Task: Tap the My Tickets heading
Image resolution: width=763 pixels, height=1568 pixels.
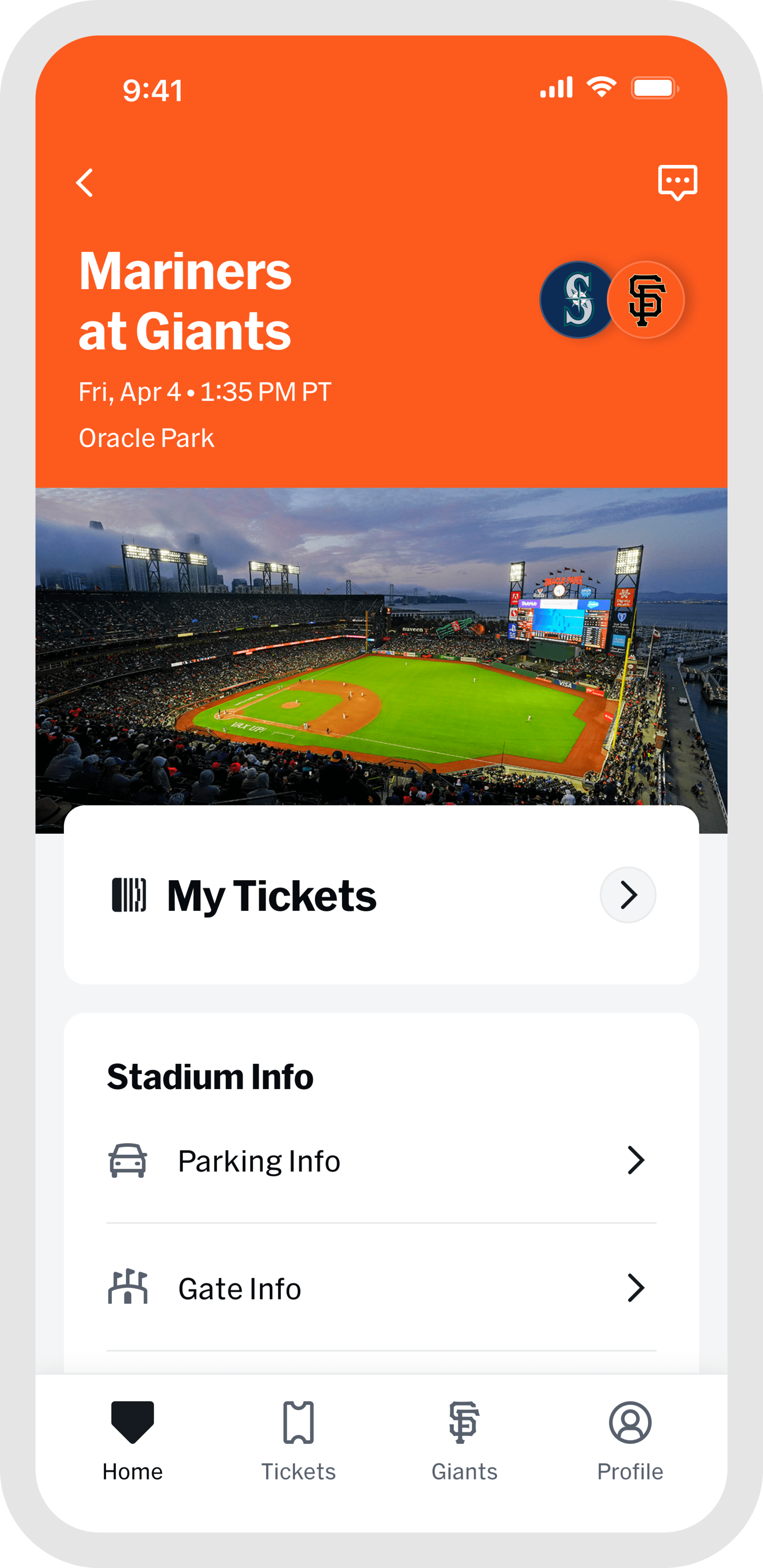Action: (272, 896)
